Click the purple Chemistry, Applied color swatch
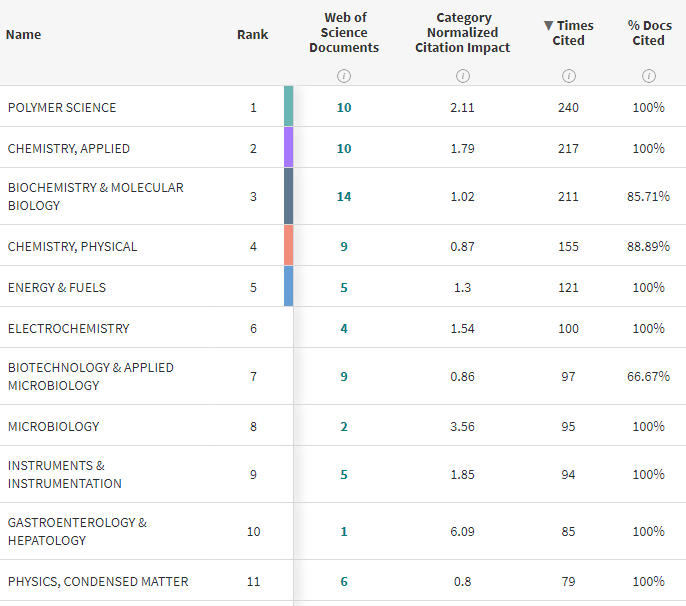The image size is (686, 606). tap(288, 148)
